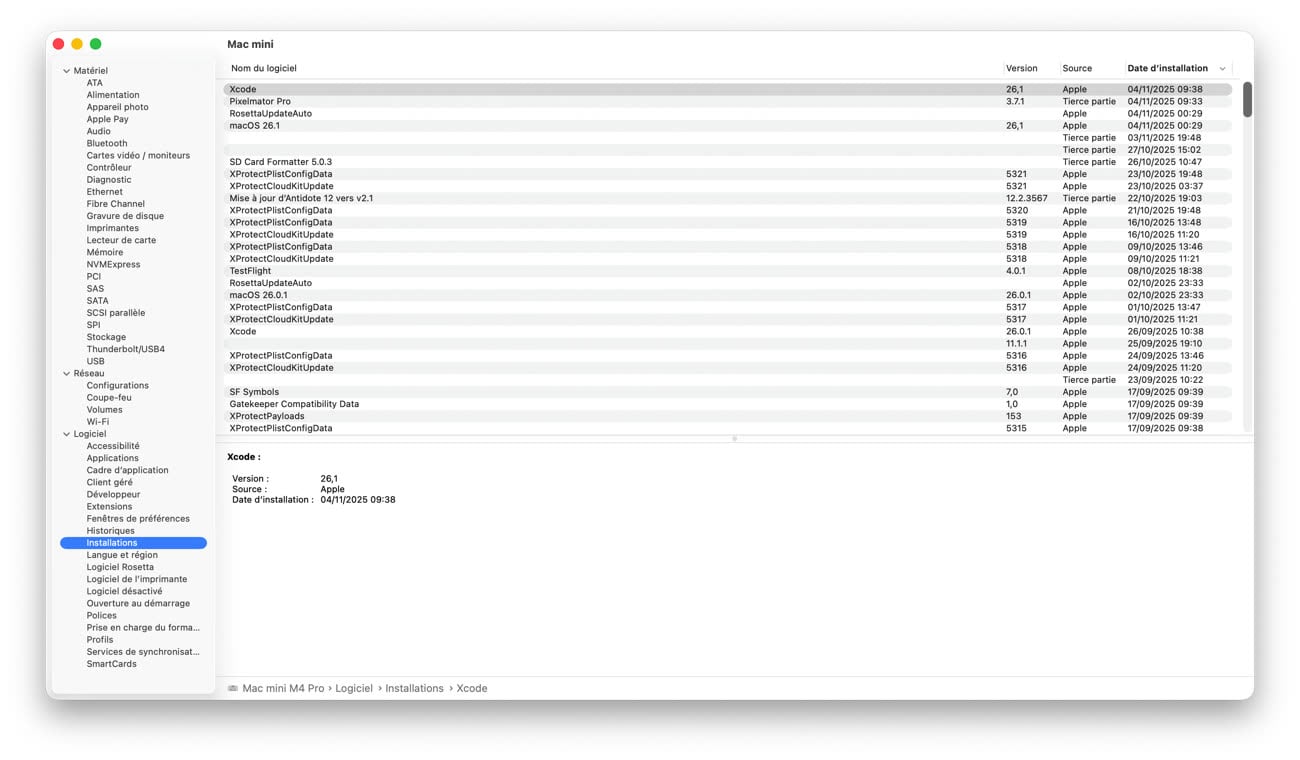Viewport: 1300px width, 760px height.
Task: Click the vertical scrollbar of the installations list
Action: (1247, 100)
